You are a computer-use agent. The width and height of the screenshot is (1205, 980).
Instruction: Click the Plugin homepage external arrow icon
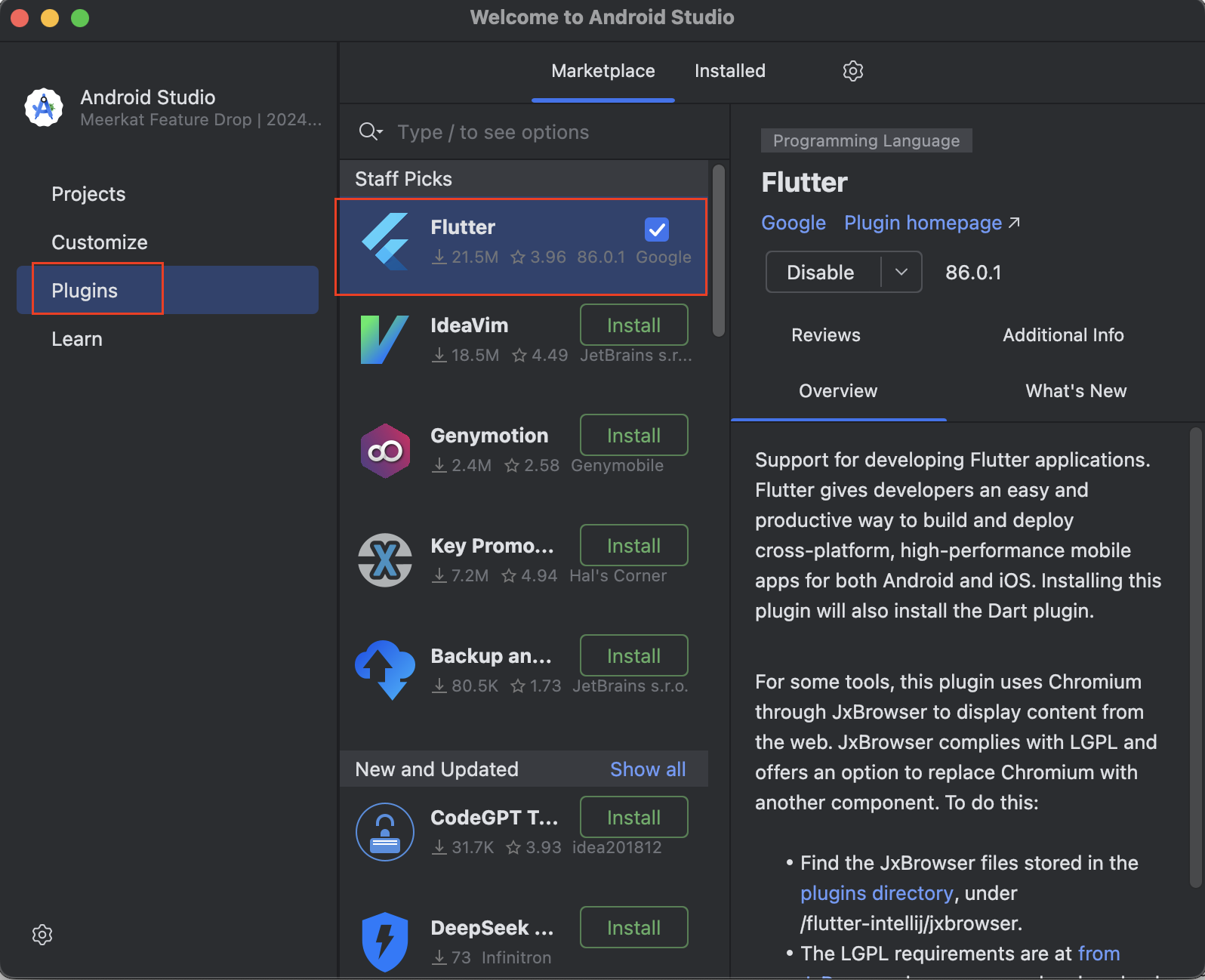click(x=1015, y=223)
